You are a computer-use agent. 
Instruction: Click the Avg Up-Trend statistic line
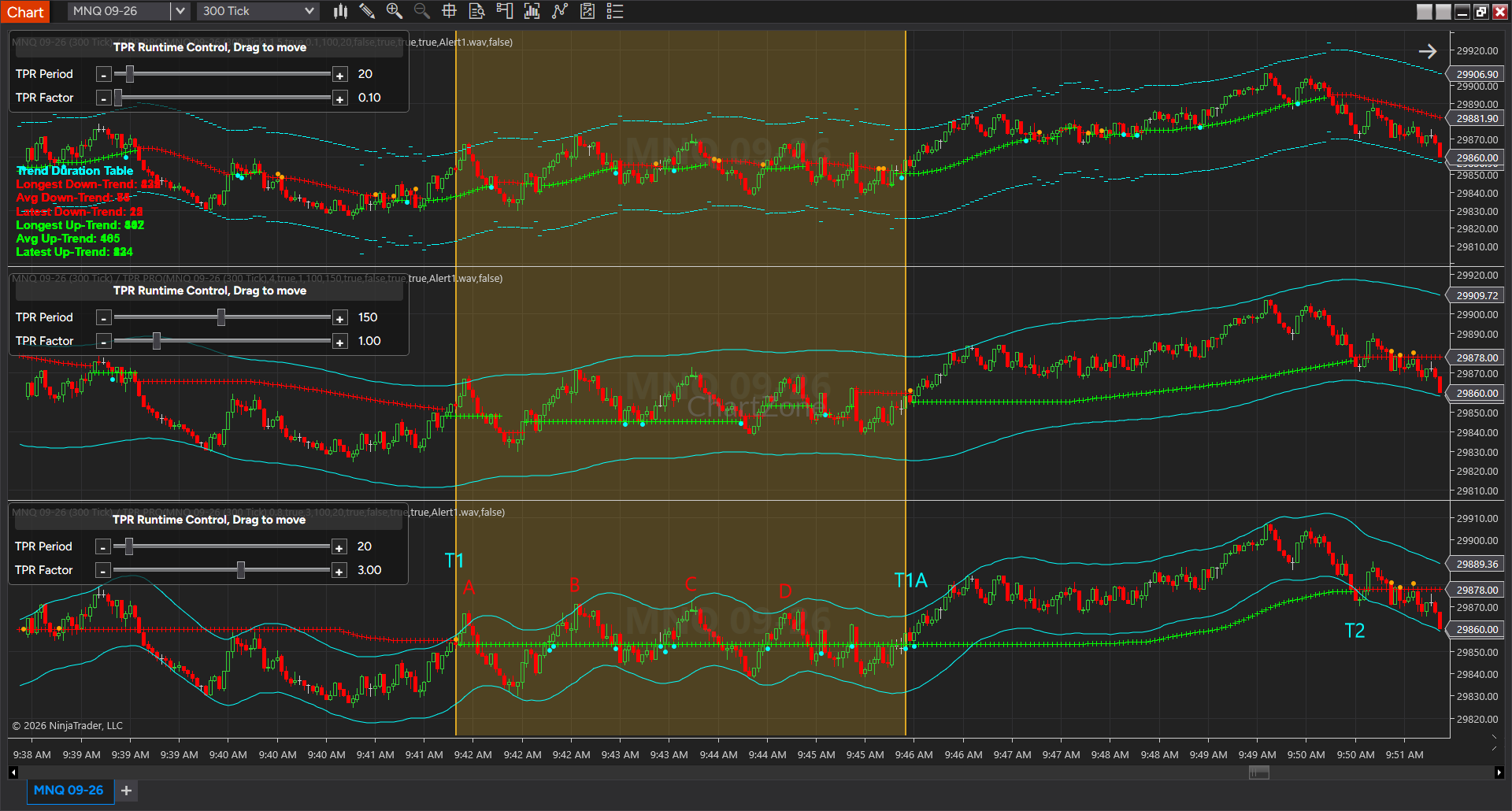(68, 238)
